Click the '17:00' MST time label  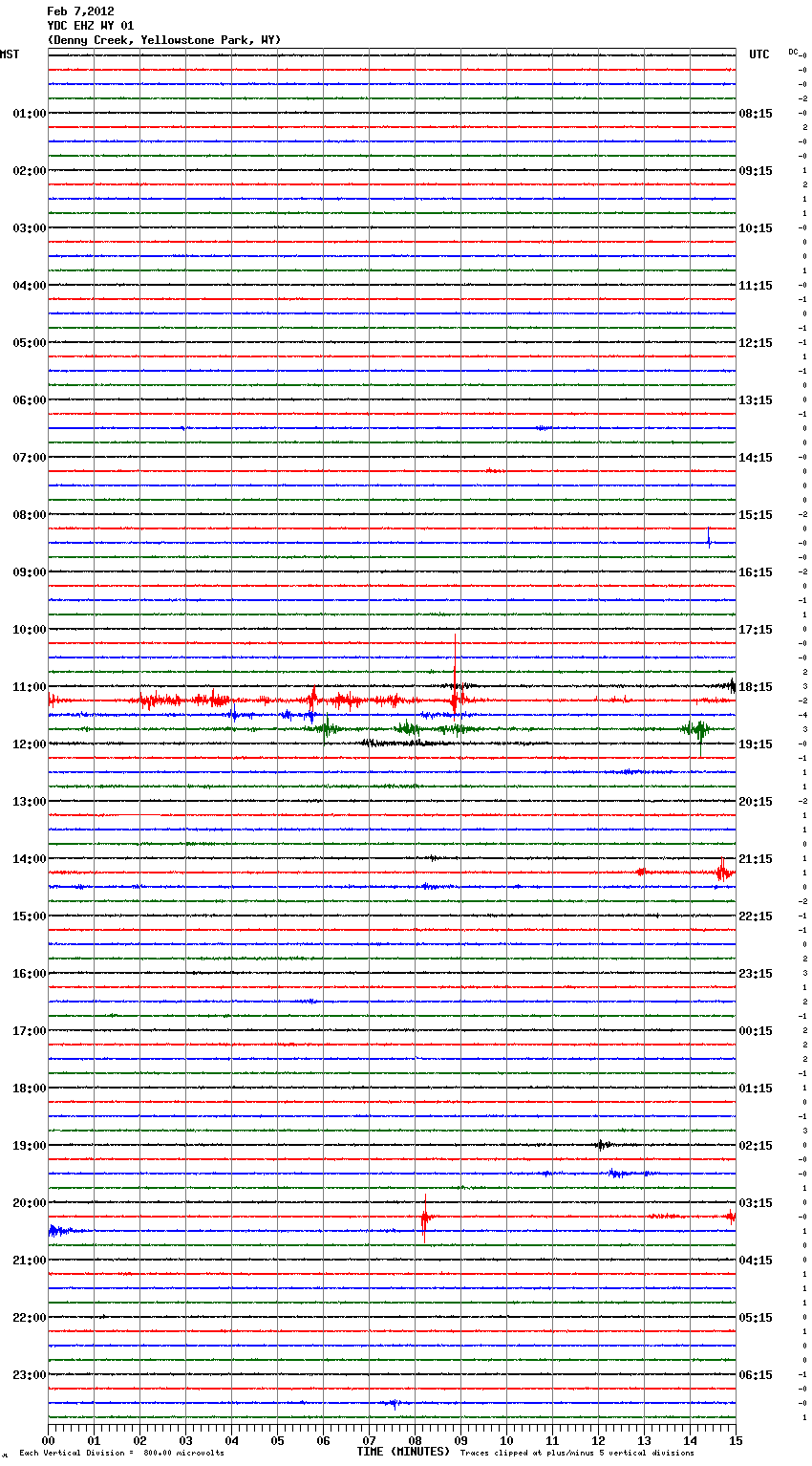tap(29, 1030)
